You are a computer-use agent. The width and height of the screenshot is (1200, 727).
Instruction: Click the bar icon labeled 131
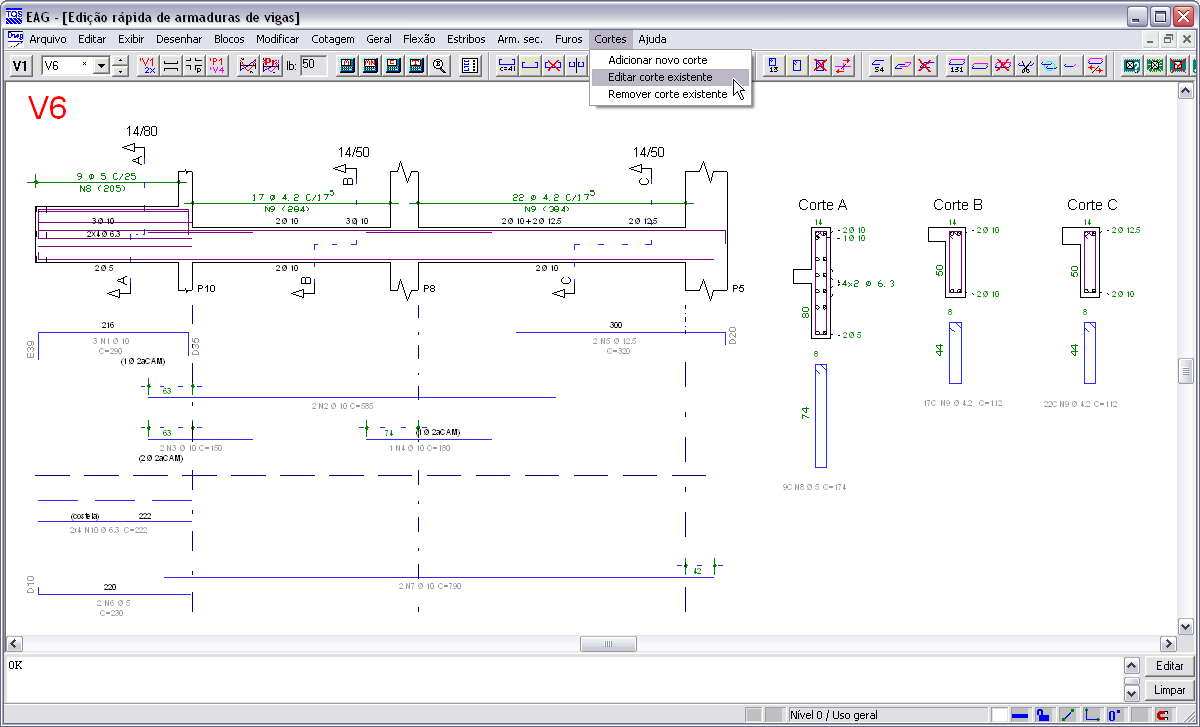click(x=956, y=66)
